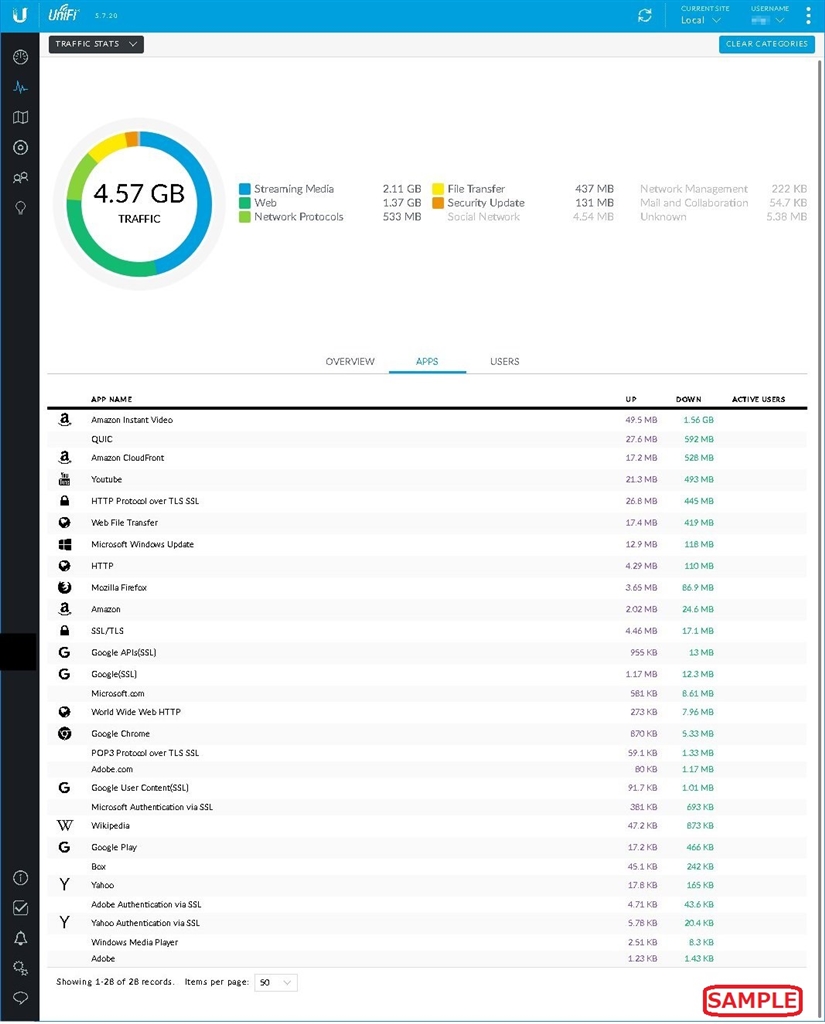Screen dimensions: 825x1024
Task: Sort by Up column header
Action: [631, 399]
